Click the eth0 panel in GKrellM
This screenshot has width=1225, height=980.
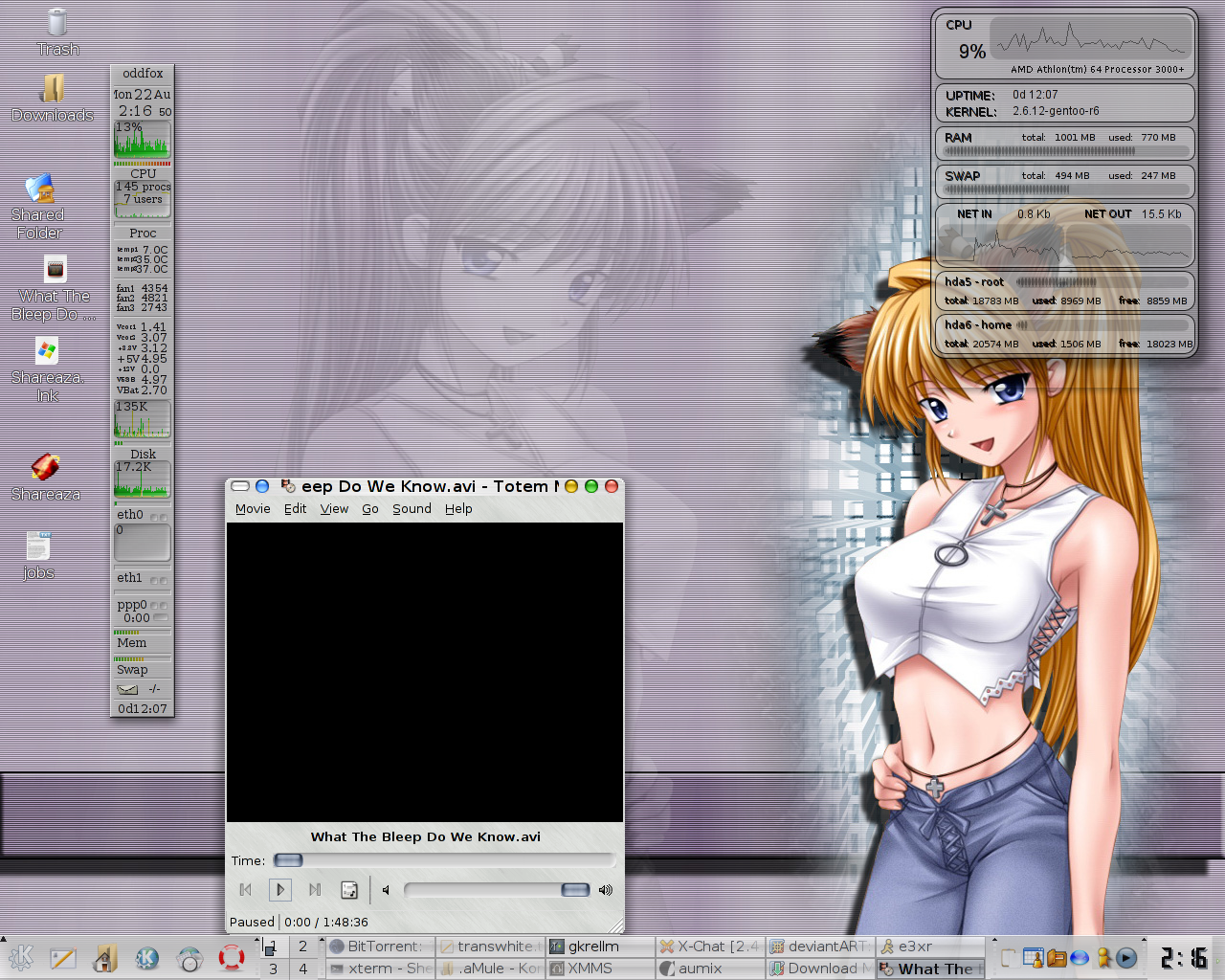tap(143, 515)
